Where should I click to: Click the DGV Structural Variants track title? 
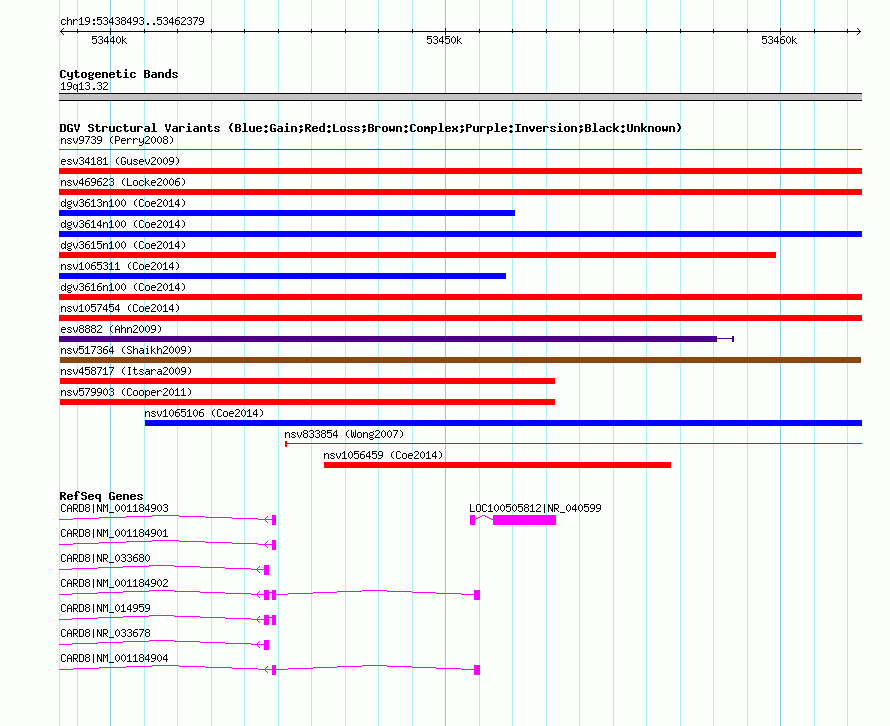point(371,128)
